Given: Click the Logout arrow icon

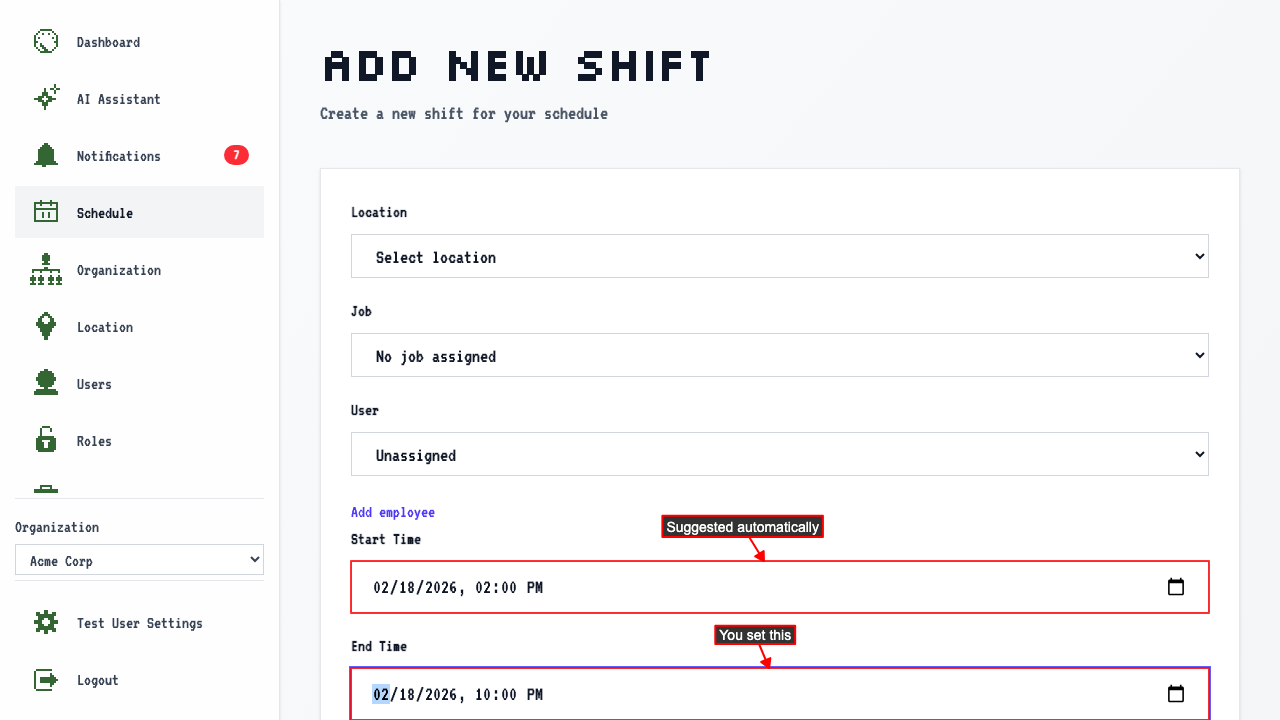Looking at the screenshot, I should coord(46,680).
